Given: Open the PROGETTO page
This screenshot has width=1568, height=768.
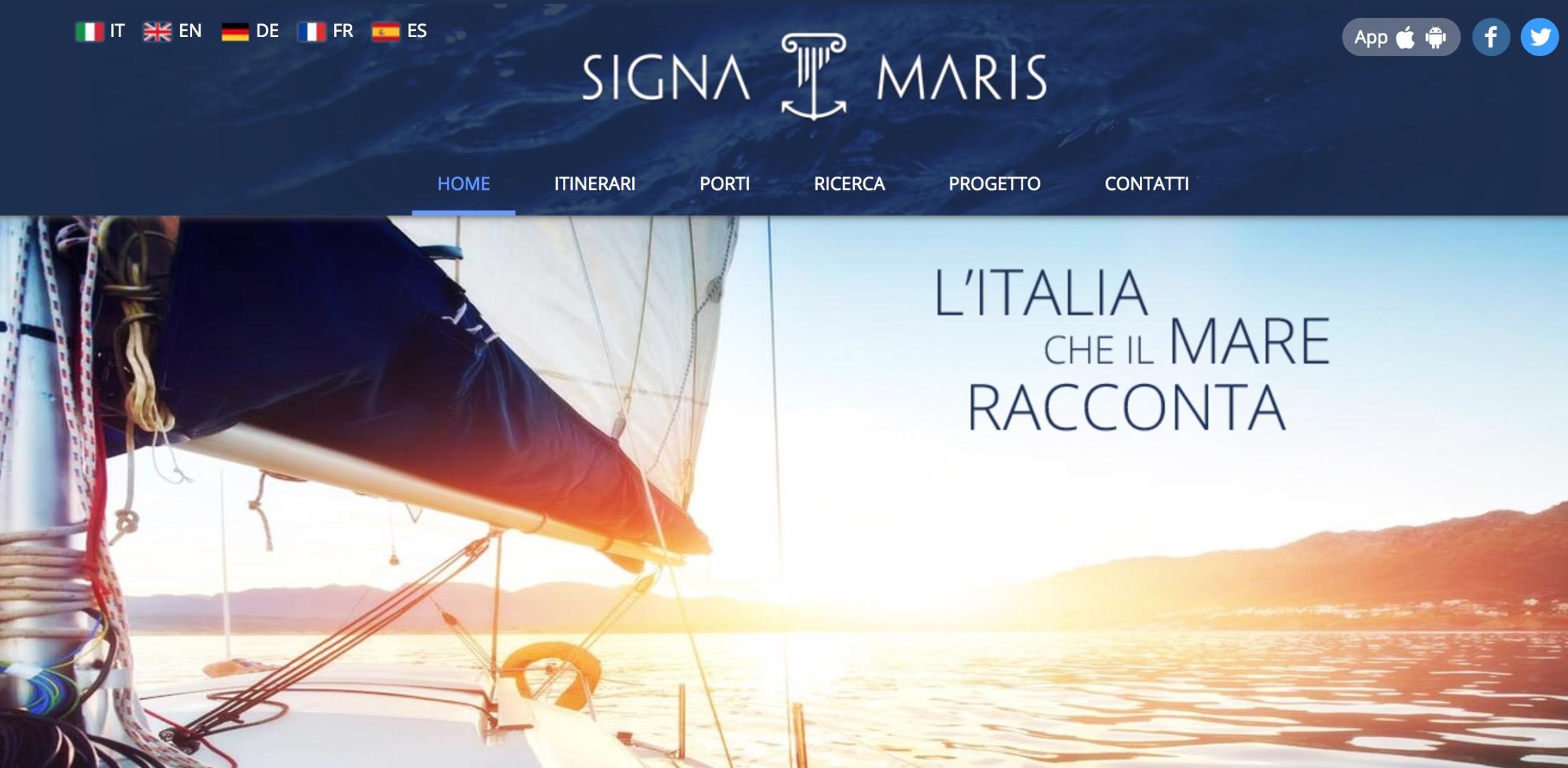Looking at the screenshot, I should pos(994,184).
